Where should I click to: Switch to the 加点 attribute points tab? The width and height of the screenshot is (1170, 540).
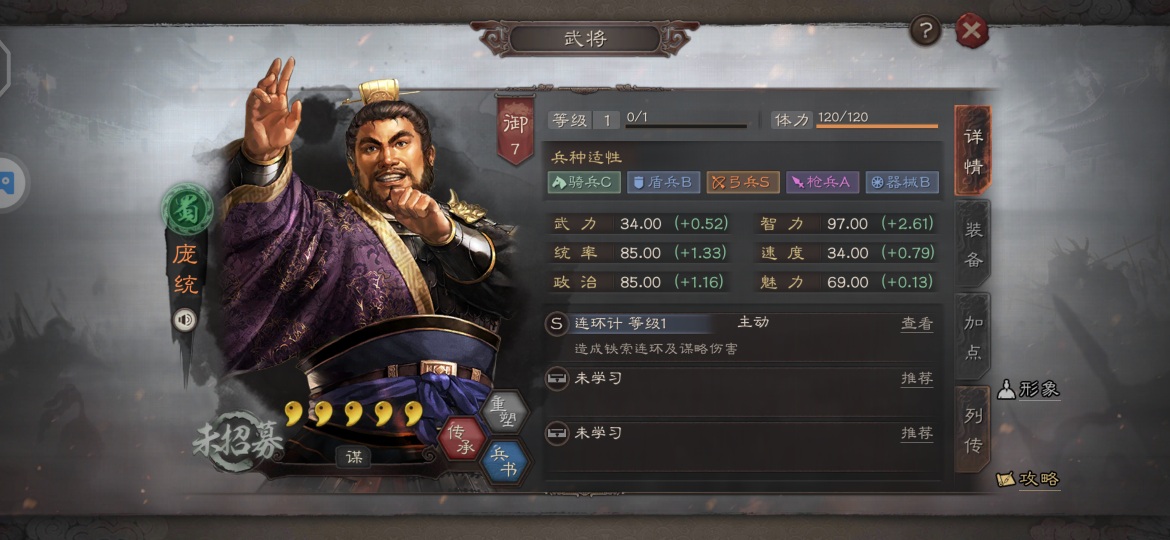click(x=973, y=337)
